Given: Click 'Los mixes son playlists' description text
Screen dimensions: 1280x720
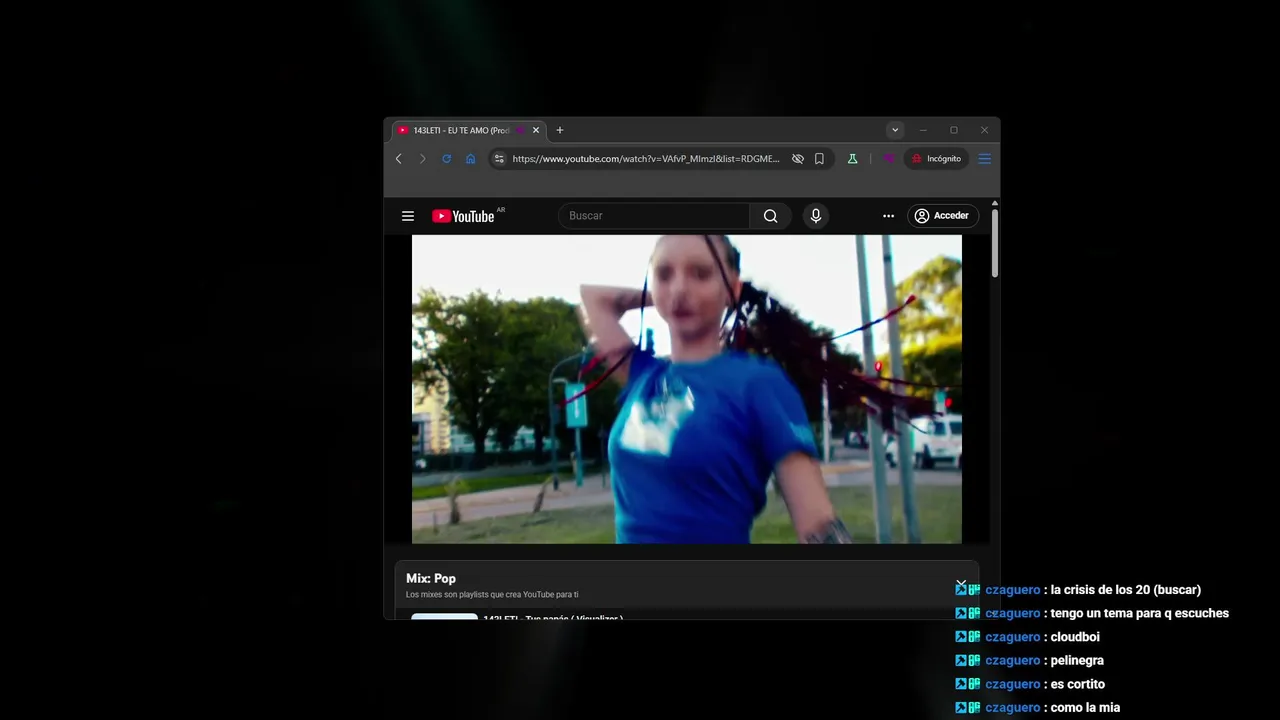Looking at the screenshot, I should point(492,595).
